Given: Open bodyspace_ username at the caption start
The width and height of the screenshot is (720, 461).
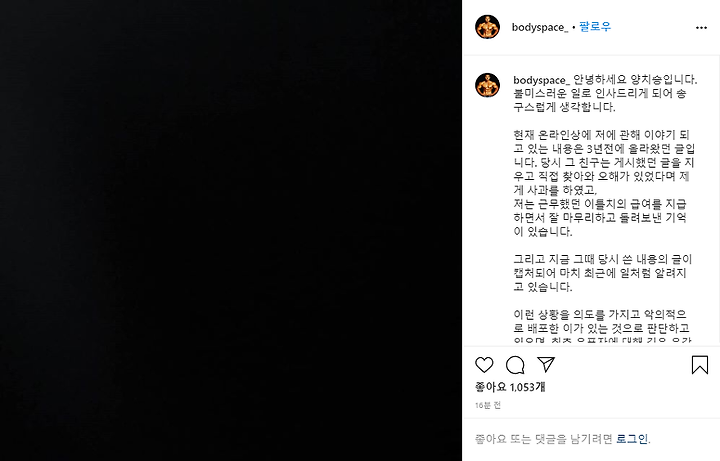Looking at the screenshot, I should click(x=541, y=80).
